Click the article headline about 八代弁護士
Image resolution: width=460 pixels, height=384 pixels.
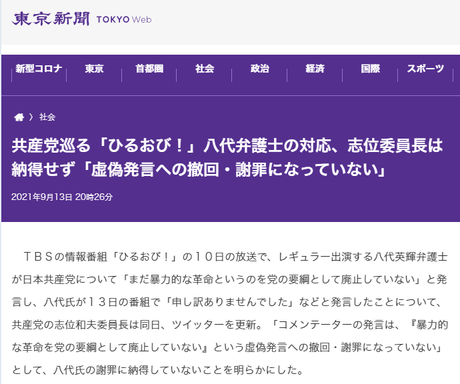coord(227,157)
